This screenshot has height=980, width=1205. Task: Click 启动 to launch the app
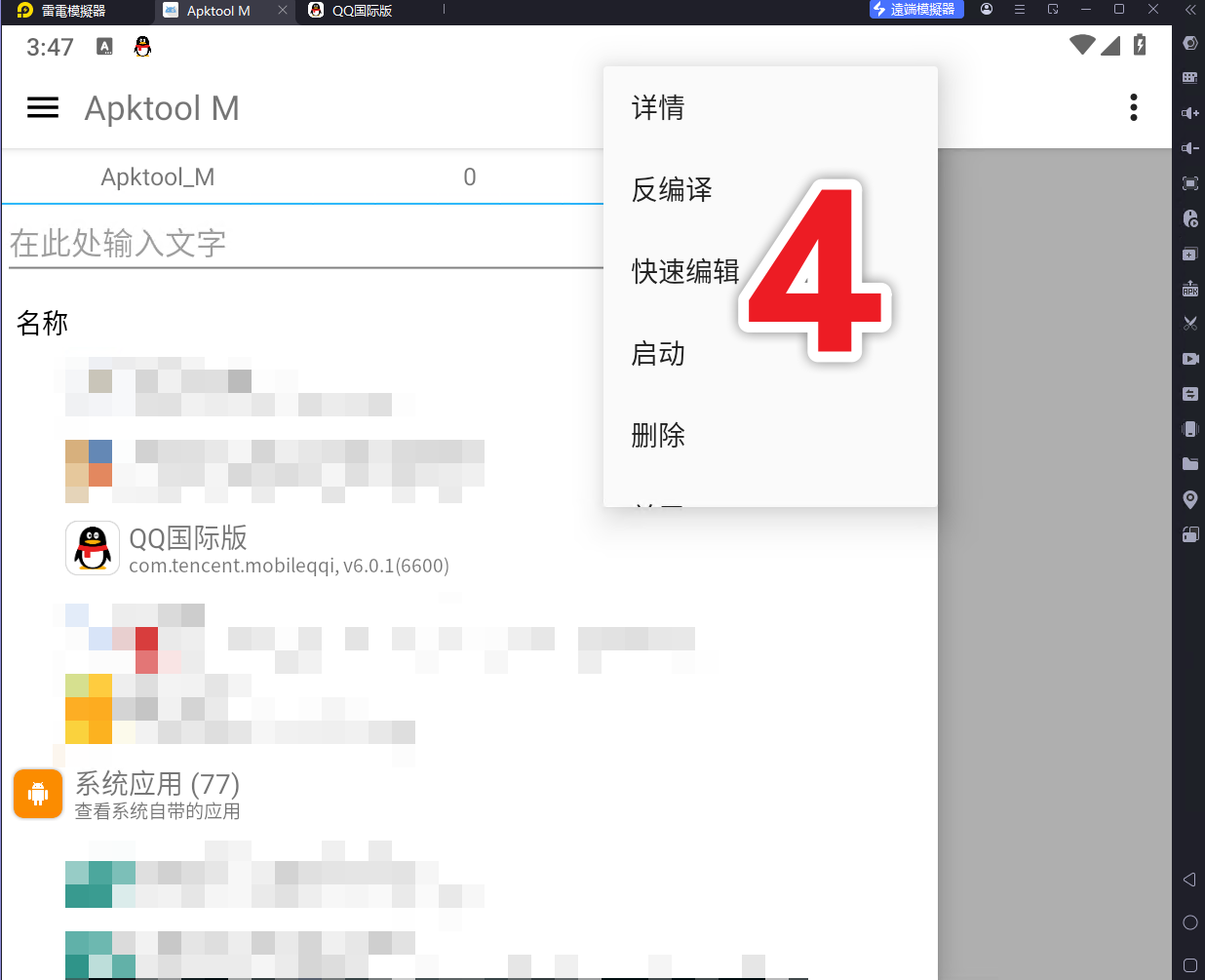click(659, 353)
